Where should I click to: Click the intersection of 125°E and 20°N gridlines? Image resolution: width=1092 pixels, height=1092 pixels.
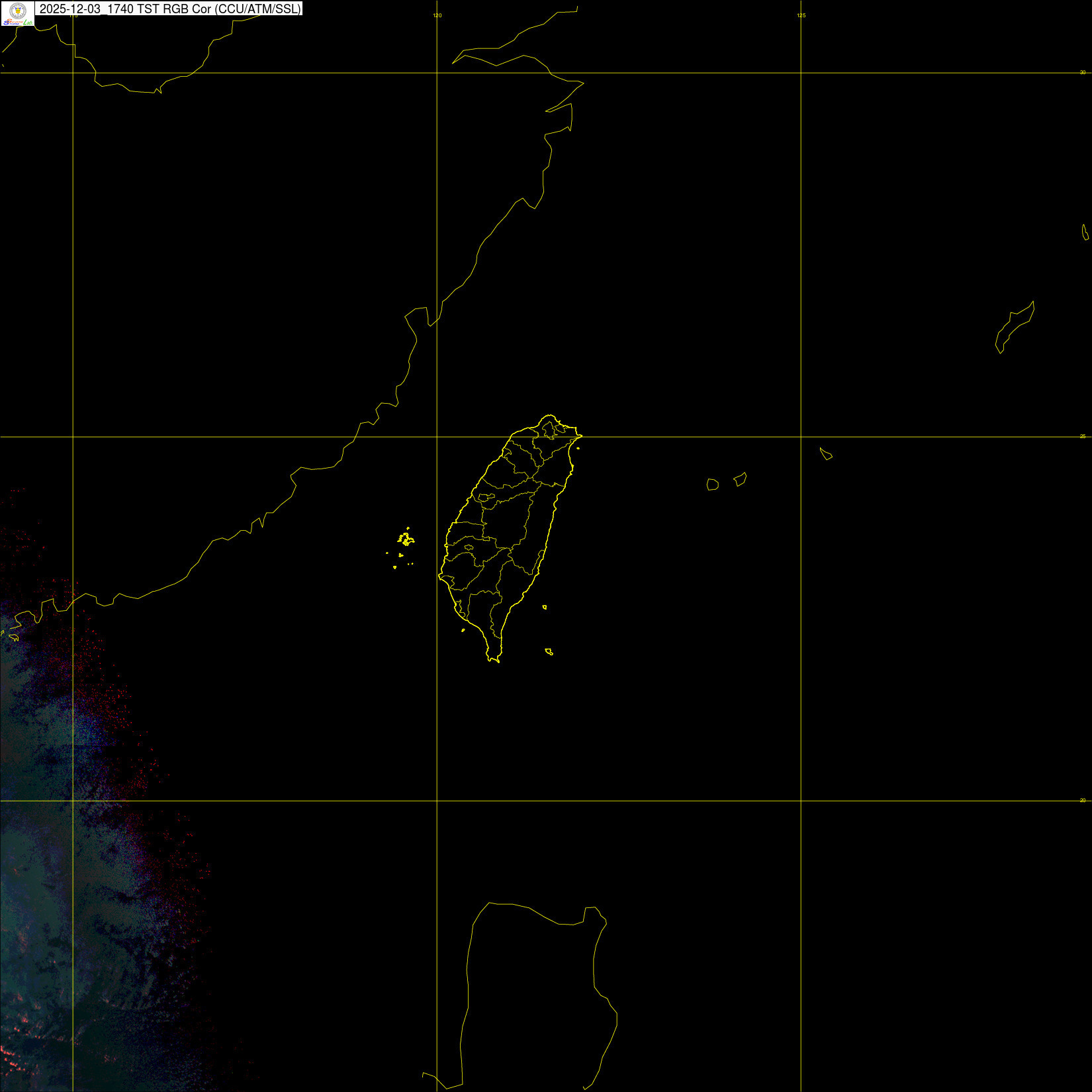pyautogui.click(x=801, y=801)
